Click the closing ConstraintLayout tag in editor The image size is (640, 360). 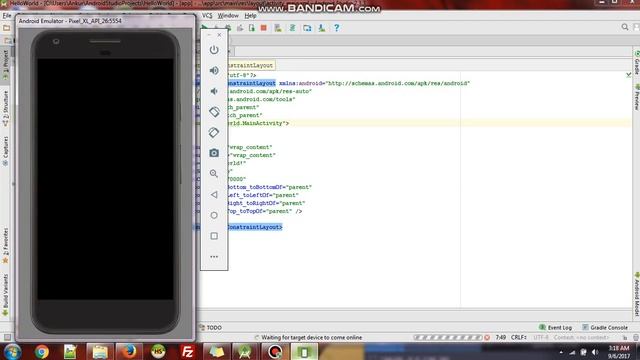(x=255, y=227)
